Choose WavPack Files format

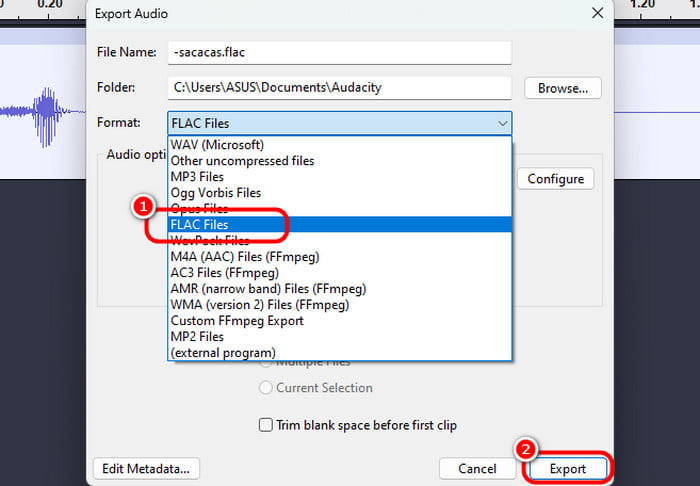coord(339,241)
